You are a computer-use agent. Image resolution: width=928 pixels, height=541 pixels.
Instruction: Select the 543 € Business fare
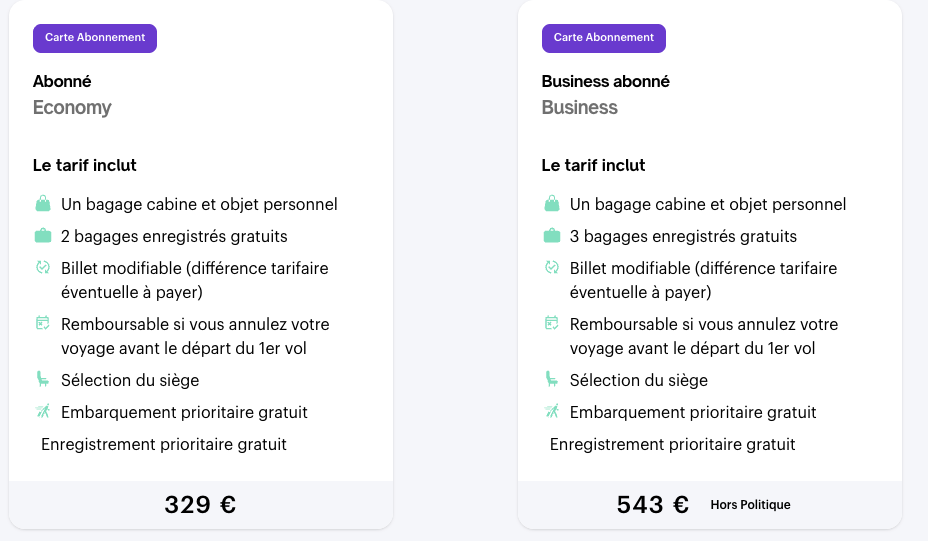(653, 505)
